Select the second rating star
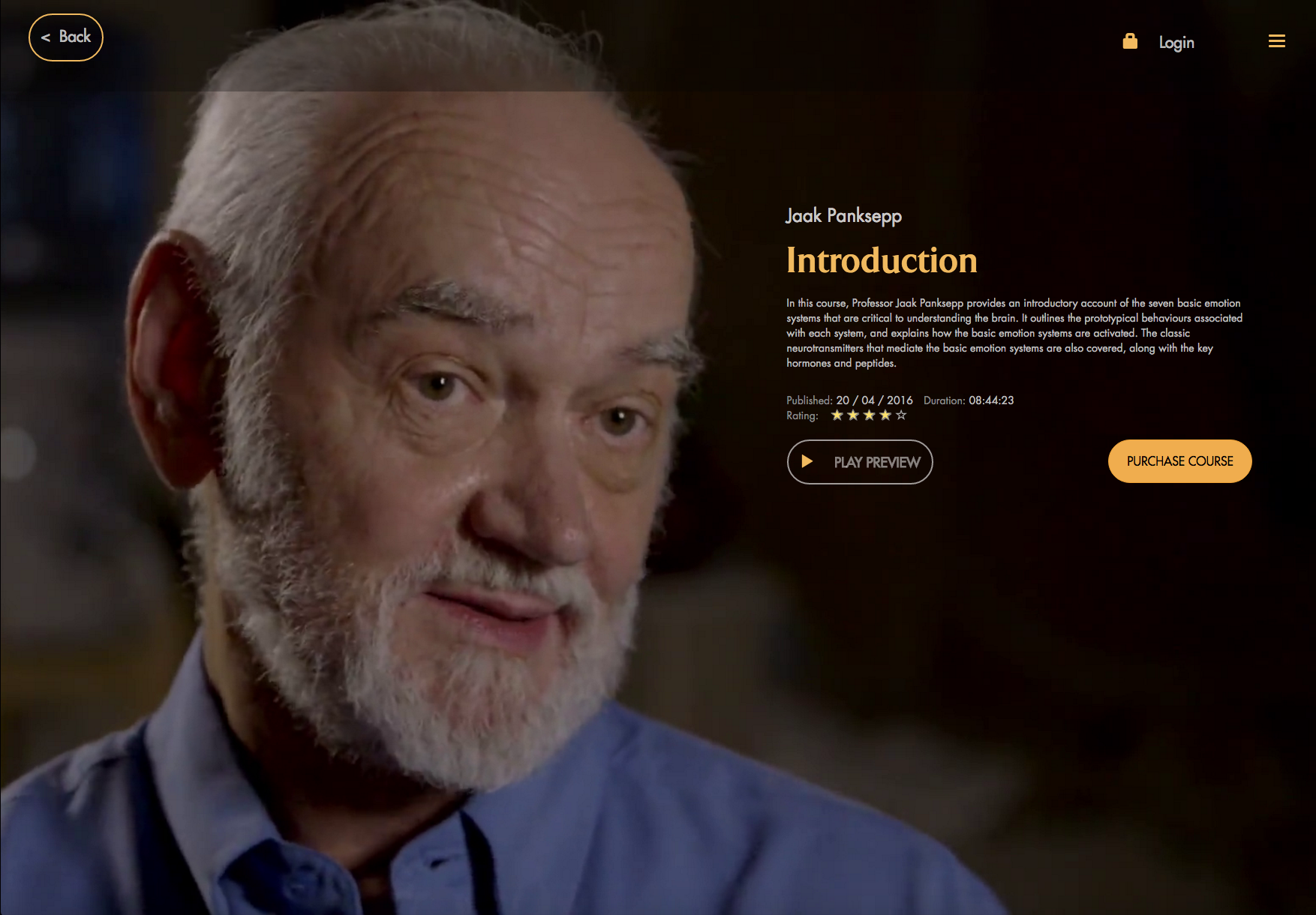 click(x=853, y=415)
